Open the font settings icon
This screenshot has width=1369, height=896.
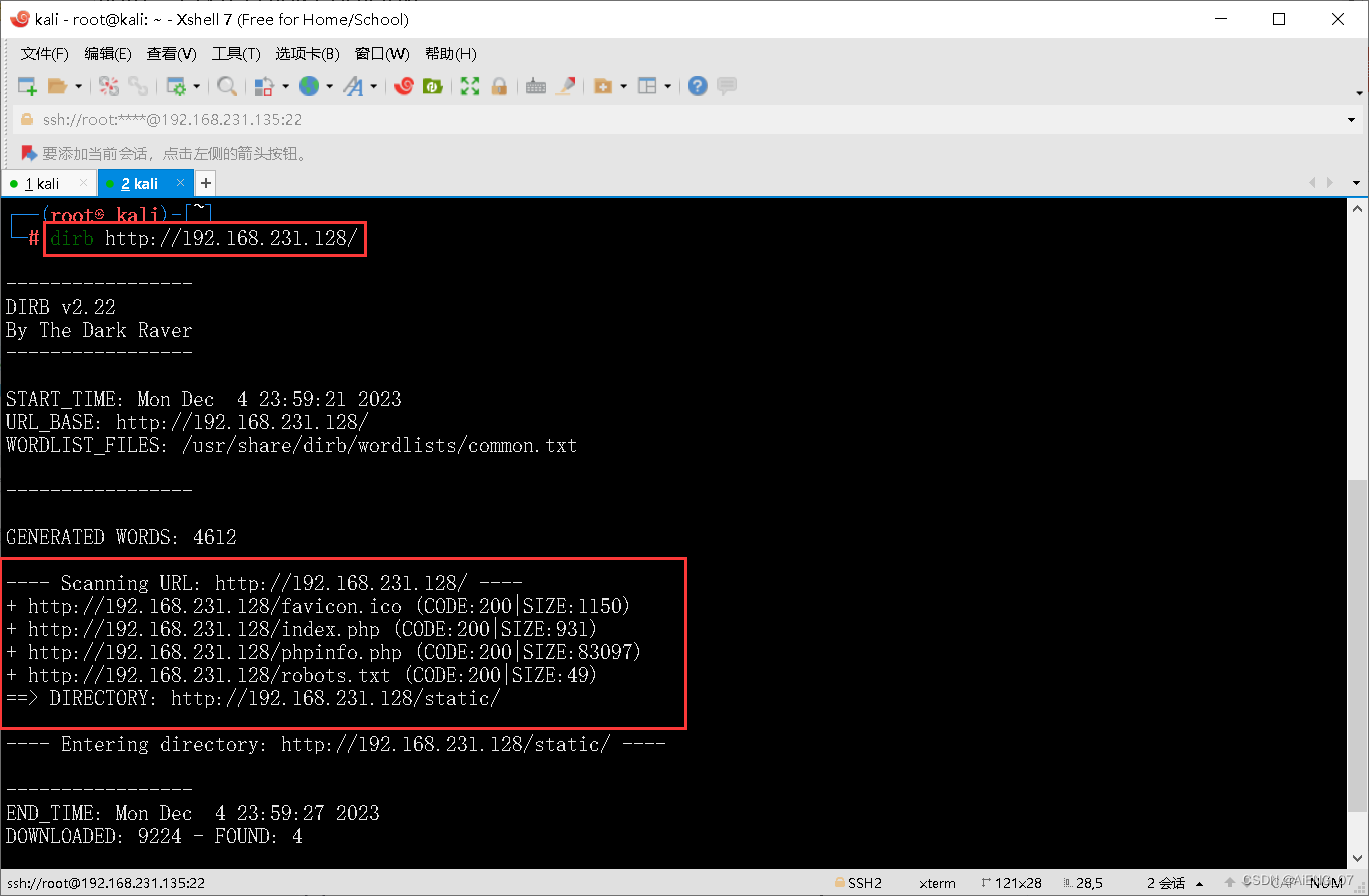point(353,86)
